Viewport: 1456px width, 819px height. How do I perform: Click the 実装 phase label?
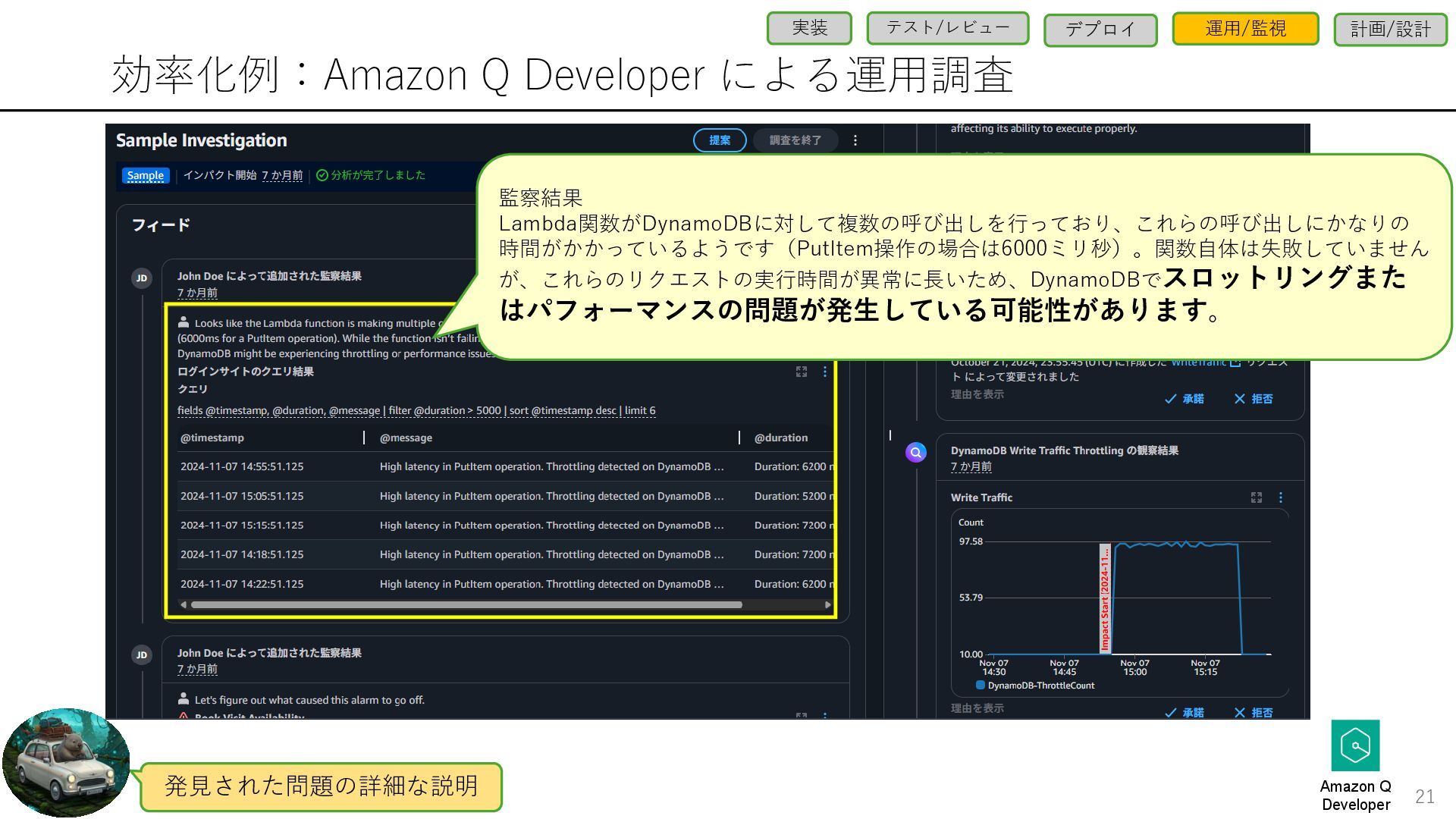pyautogui.click(x=810, y=28)
